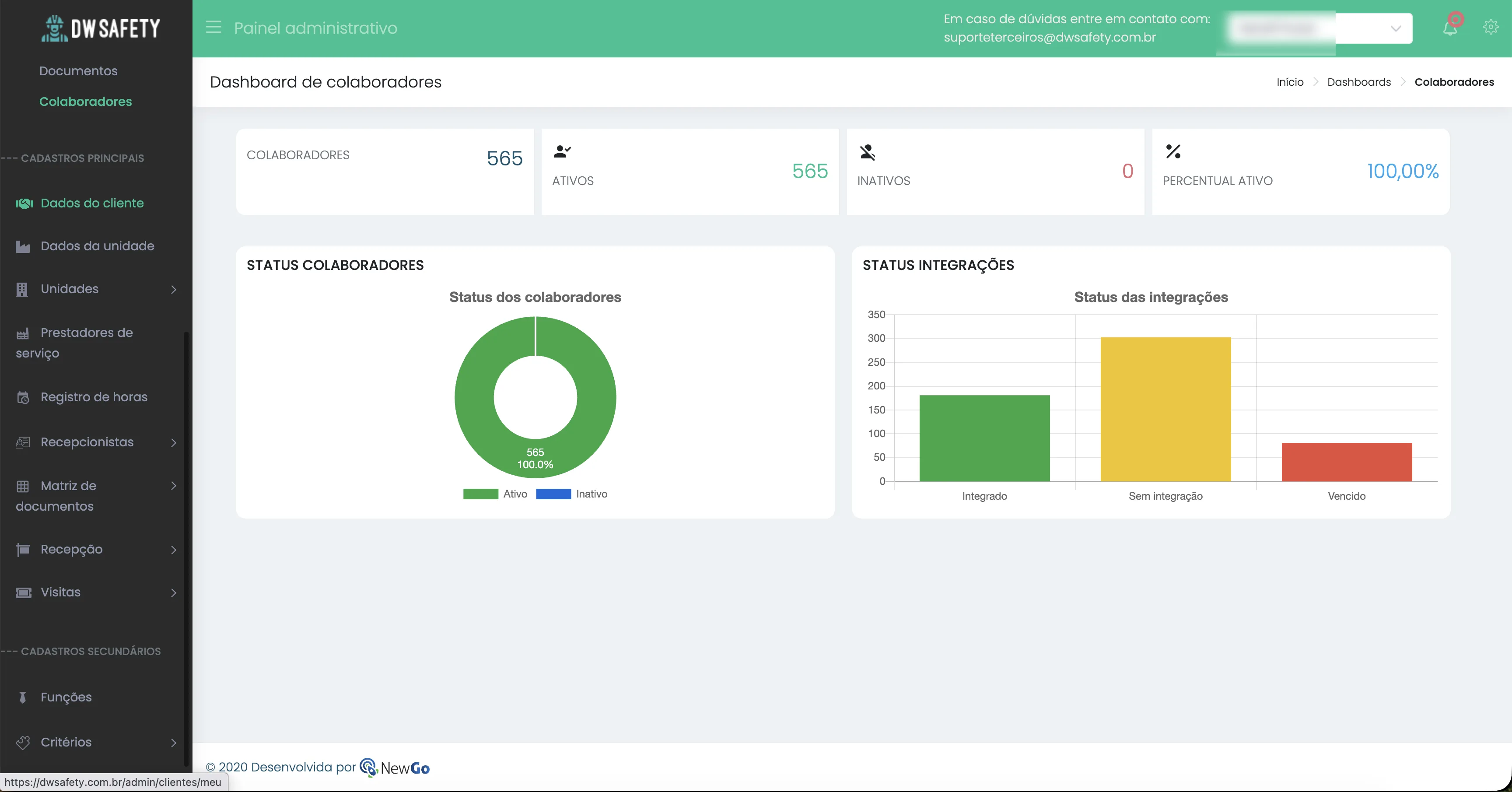
Task: Select the Dados da unidade chart icon
Action: point(24,246)
